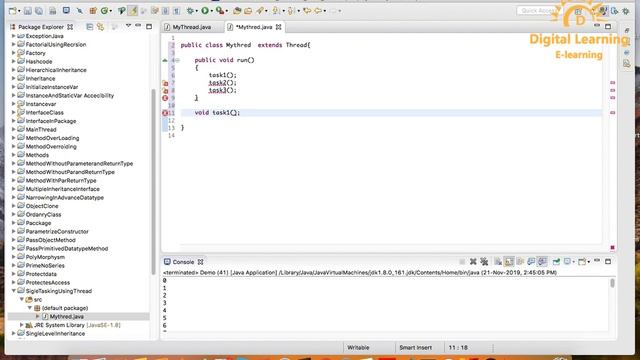Click the Save All icon
The width and height of the screenshot is (640, 360).
[39, 11]
